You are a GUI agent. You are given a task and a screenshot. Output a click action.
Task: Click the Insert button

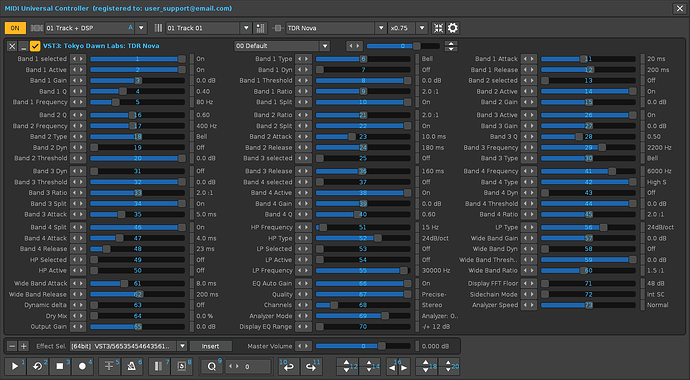(x=210, y=346)
